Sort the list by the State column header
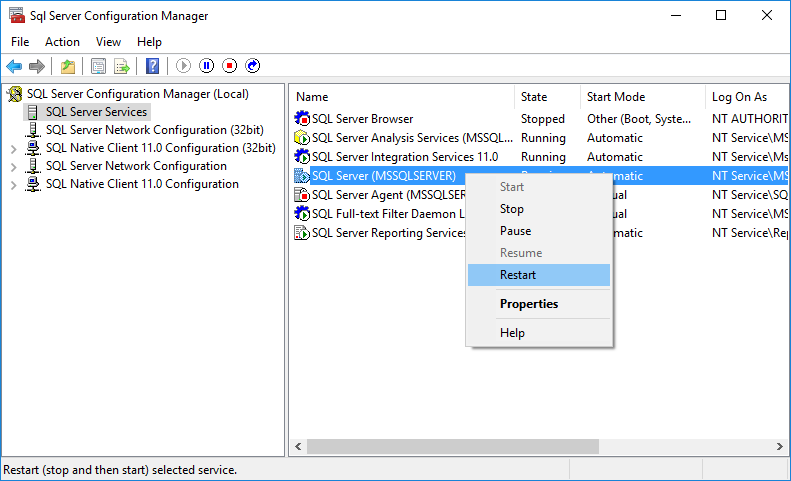This screenshot has height=481, width=791. 547,97
